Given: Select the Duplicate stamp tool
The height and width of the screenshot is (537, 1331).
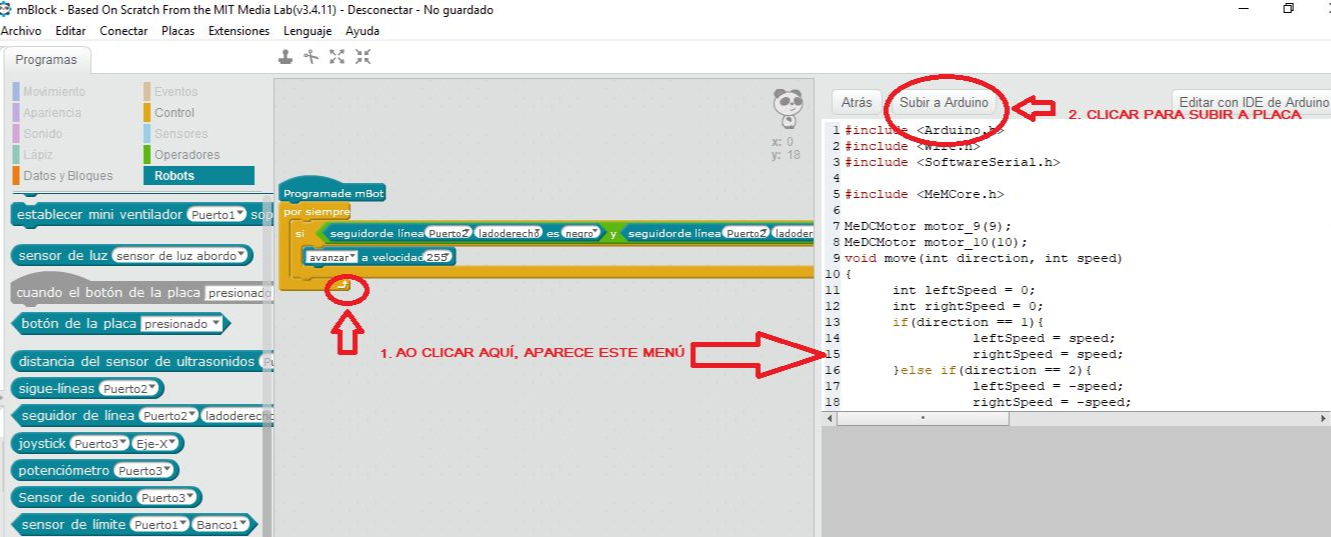Looking at the screenshot, I should [x=285, y=57].
